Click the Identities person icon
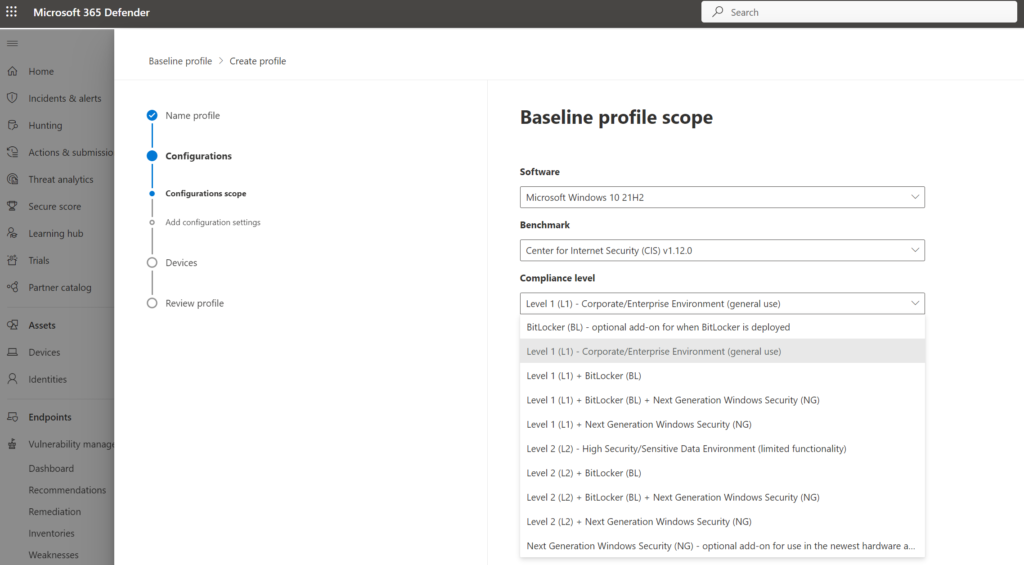1024x565 pixels. click(x=12, y=379)
